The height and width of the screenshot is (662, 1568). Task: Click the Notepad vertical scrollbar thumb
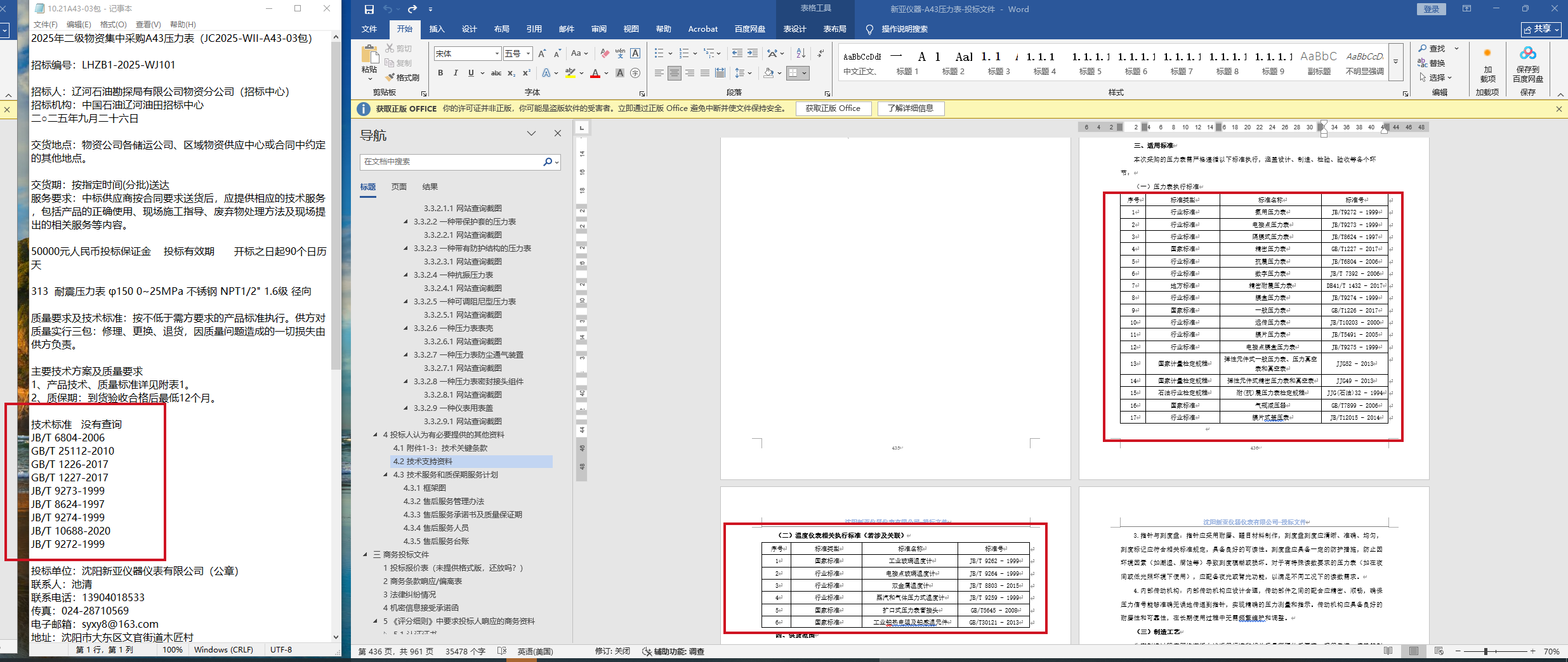(336, 207)
